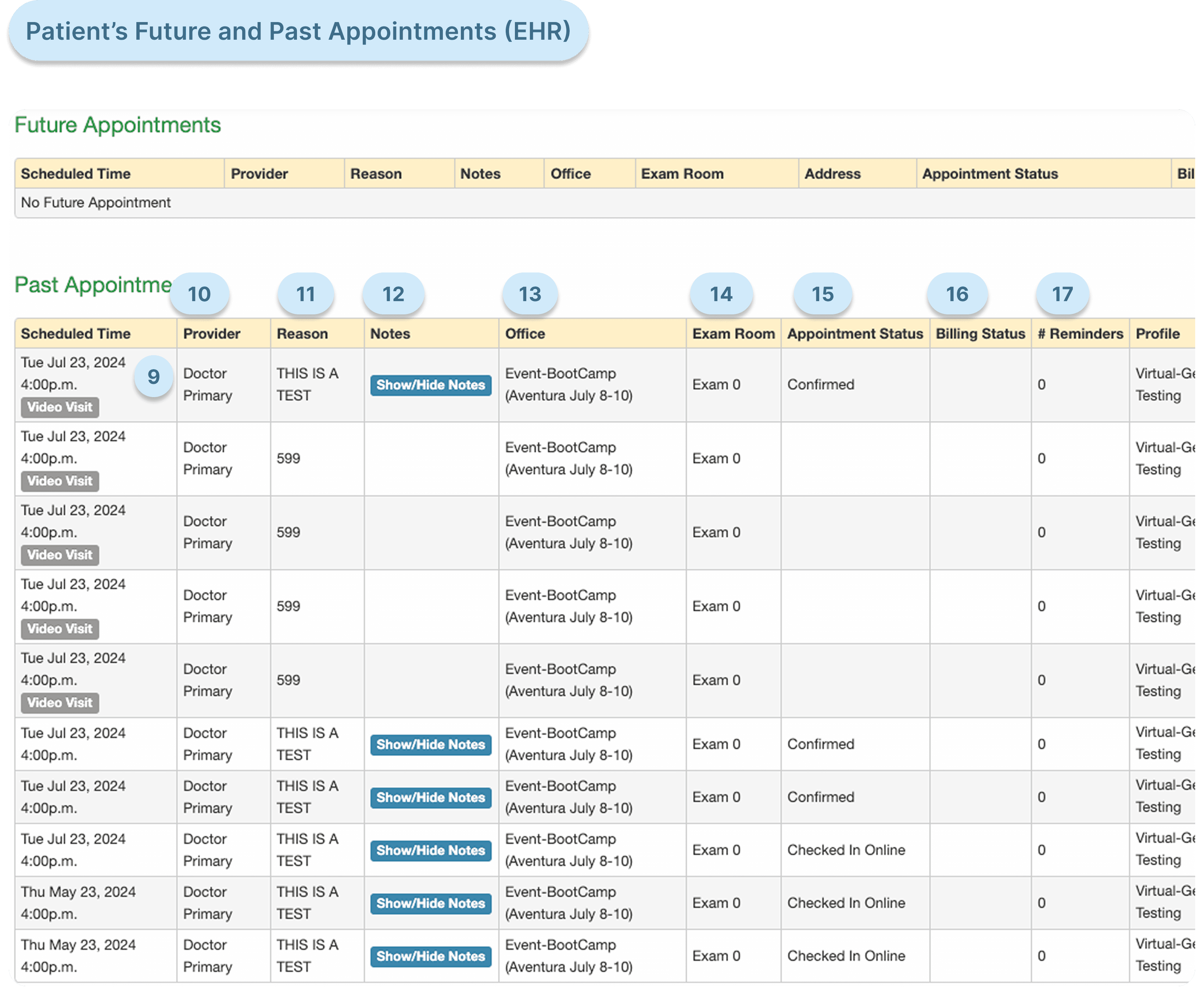Click numbered callout badge 14

click(721, 294)
